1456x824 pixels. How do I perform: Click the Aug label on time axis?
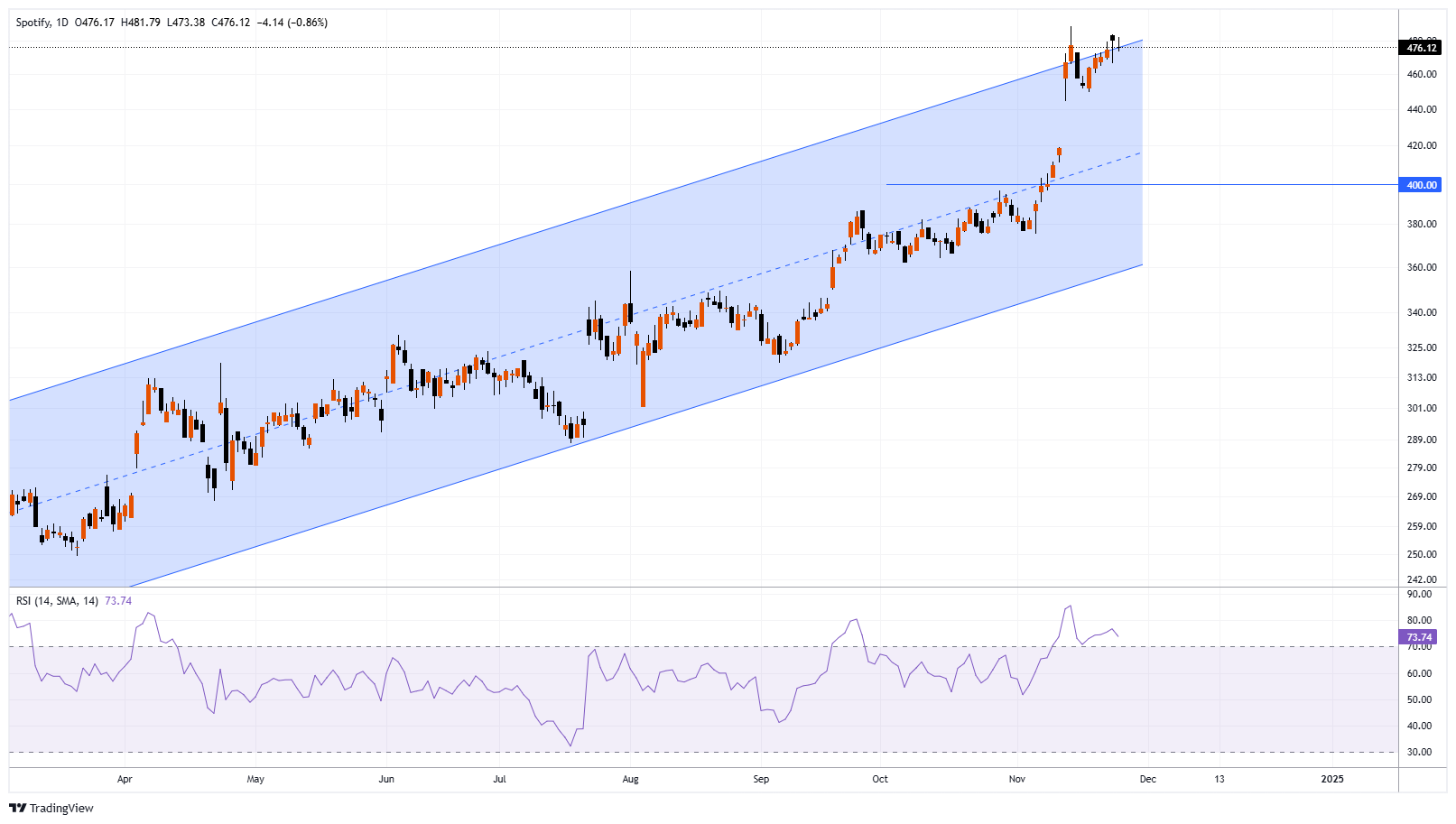(630, 779)
